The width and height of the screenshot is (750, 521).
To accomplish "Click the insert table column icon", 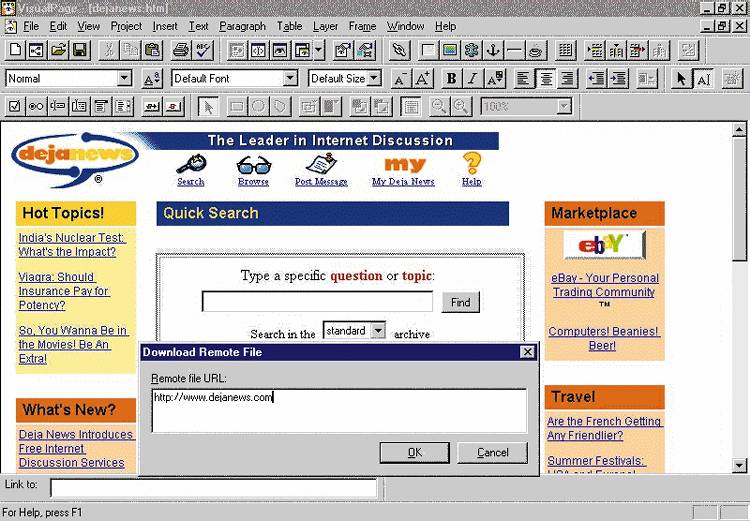I will 617,50.
